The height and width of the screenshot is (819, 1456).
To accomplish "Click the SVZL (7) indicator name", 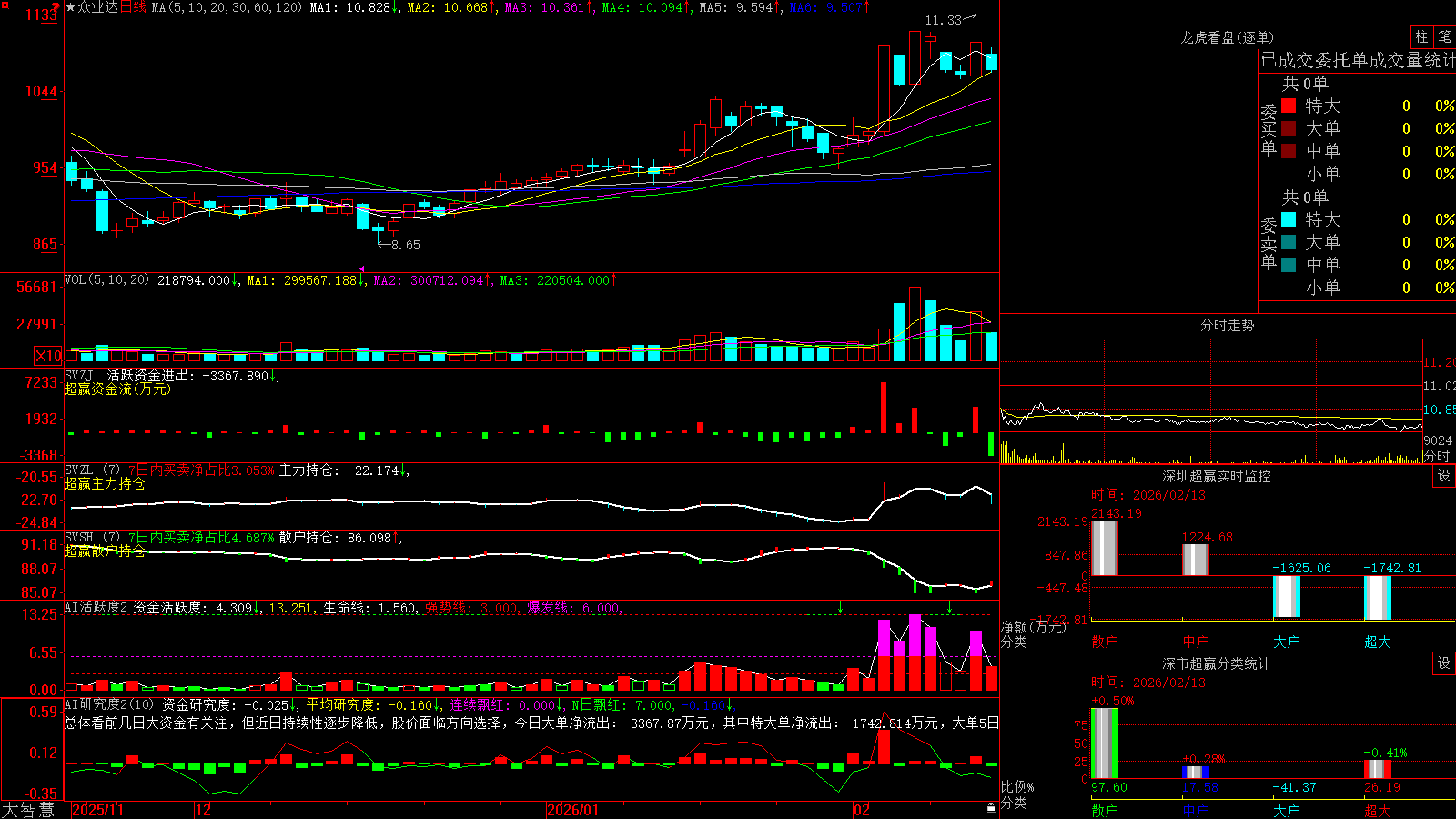I will click(92, 470).
